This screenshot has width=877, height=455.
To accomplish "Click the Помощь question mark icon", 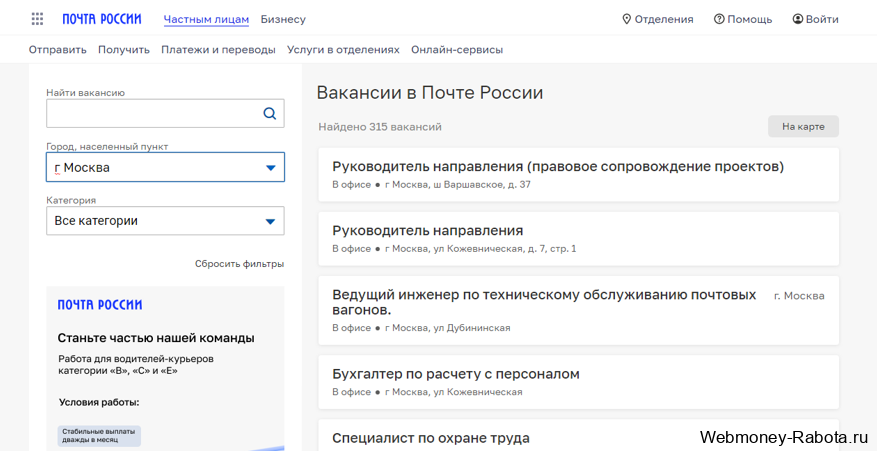I will [x=719, y=19].
